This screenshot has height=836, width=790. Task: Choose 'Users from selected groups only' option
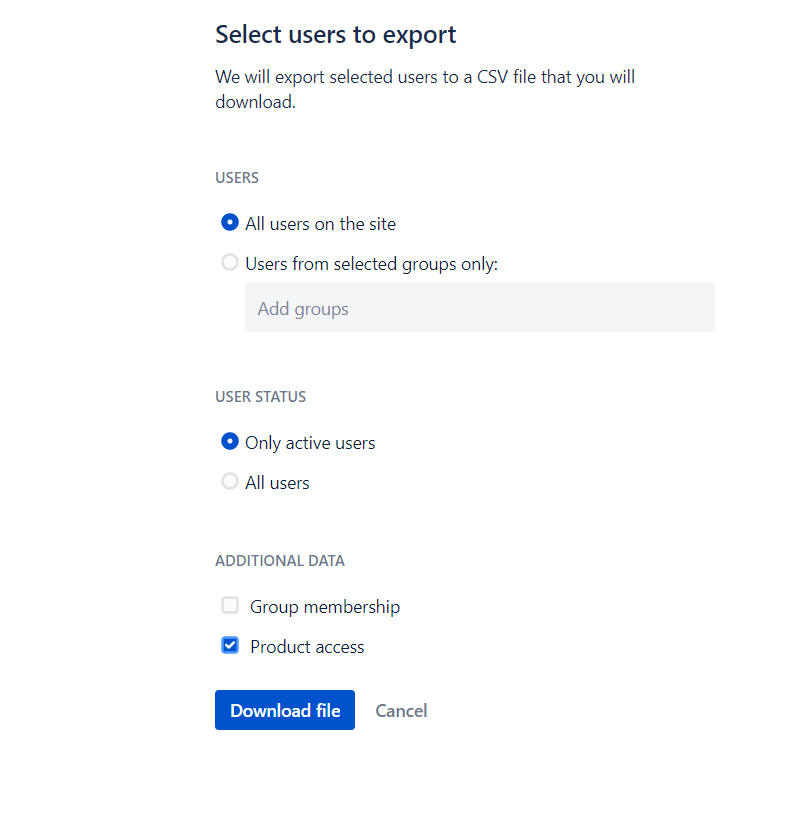[230, 262]
